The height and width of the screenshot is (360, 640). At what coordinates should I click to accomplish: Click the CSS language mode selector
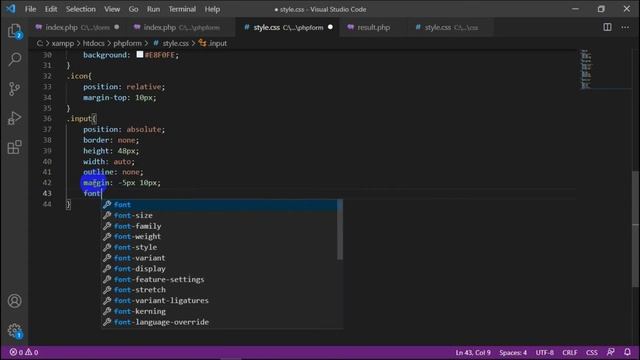(x=592, y=352)
